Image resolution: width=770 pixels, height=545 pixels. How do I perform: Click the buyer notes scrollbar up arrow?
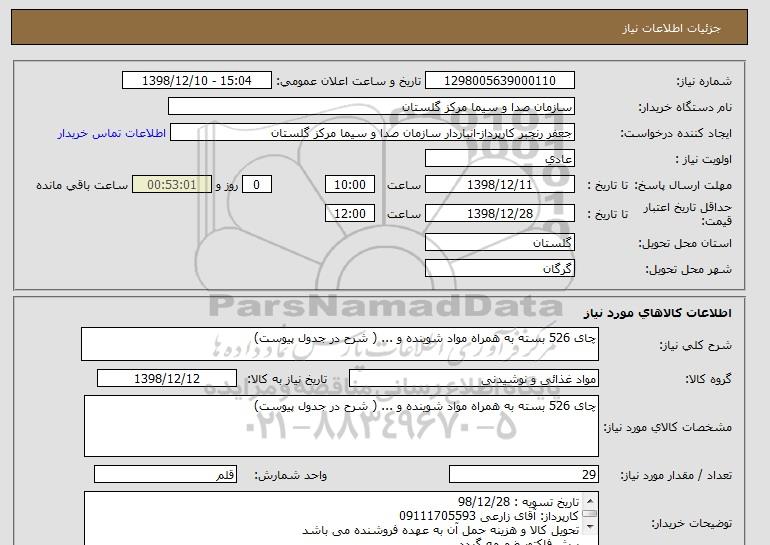point(590,501)
